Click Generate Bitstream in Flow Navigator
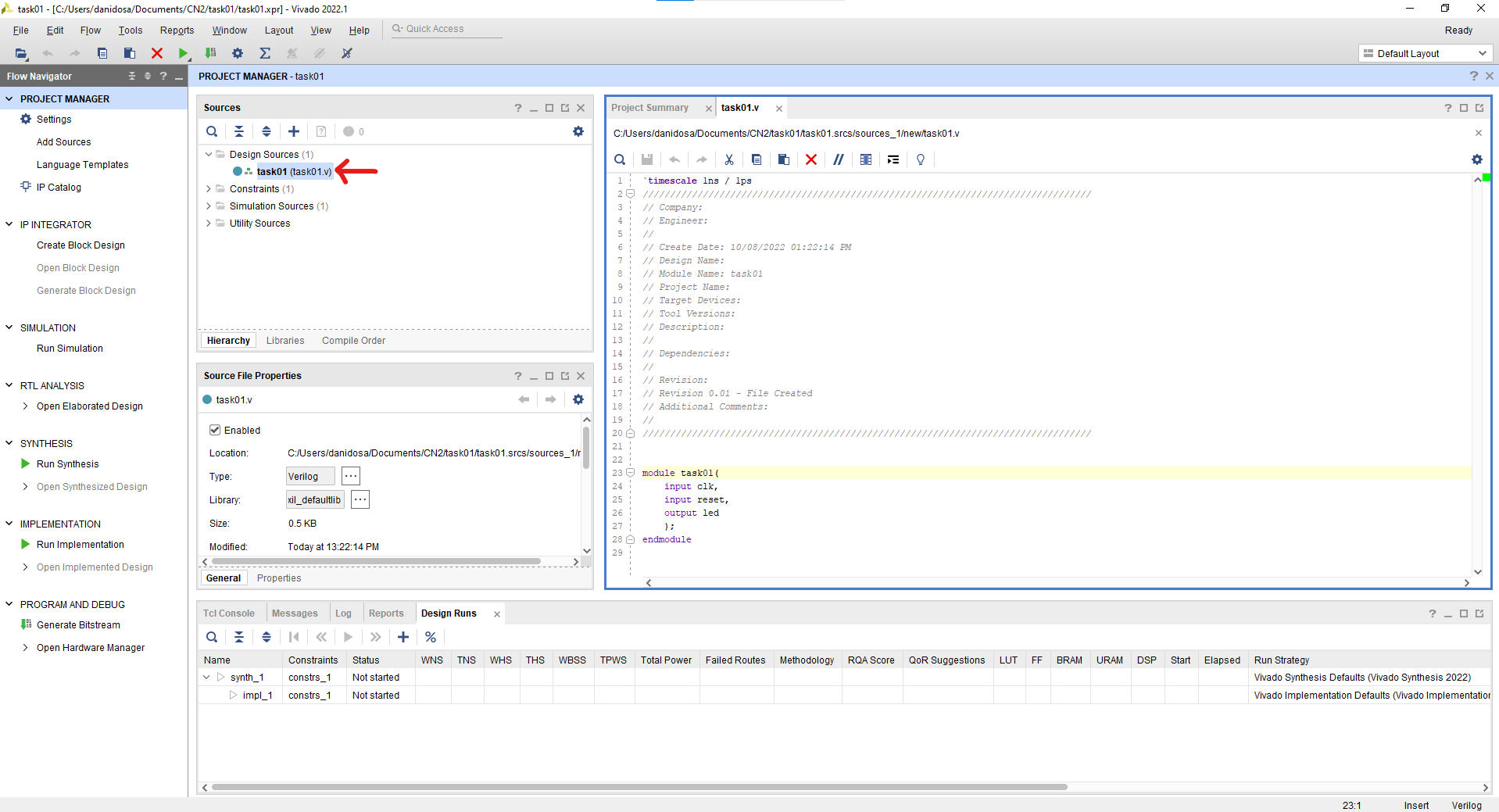The width and height of the screenshot is (1499, 812). (78, 625)
